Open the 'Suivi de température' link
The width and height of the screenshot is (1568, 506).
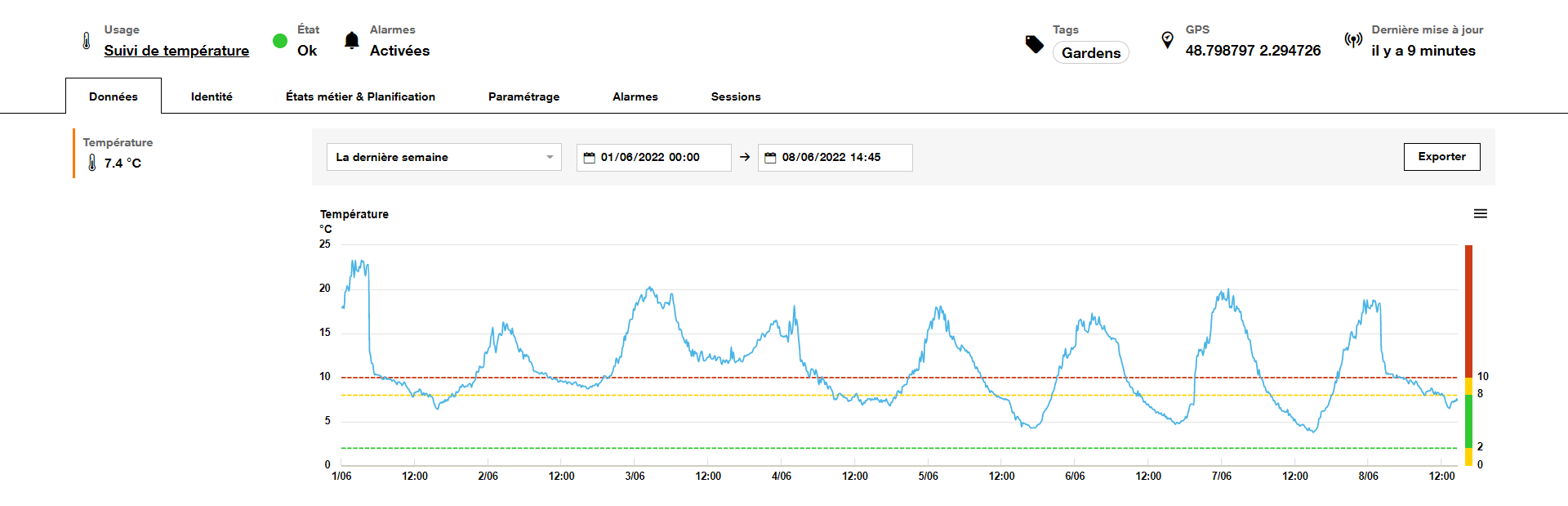point(176,51)
